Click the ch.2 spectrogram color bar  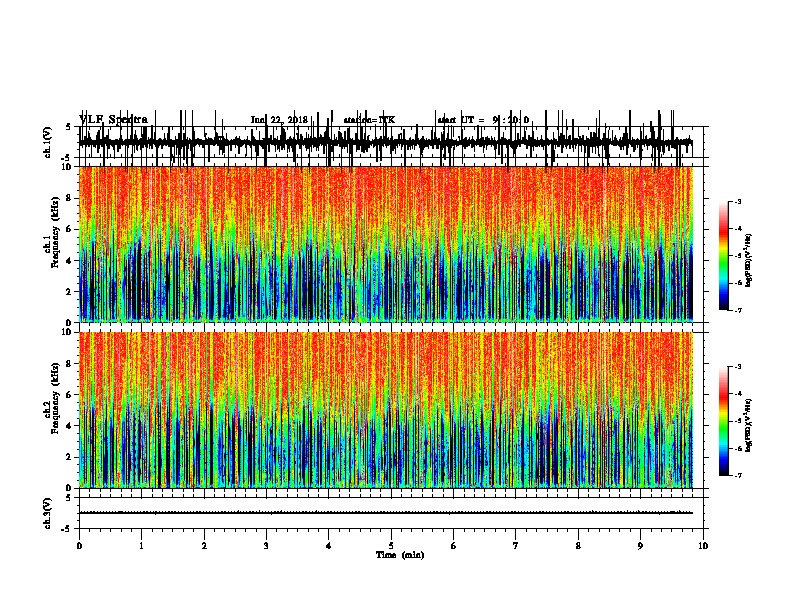point(724,421)
